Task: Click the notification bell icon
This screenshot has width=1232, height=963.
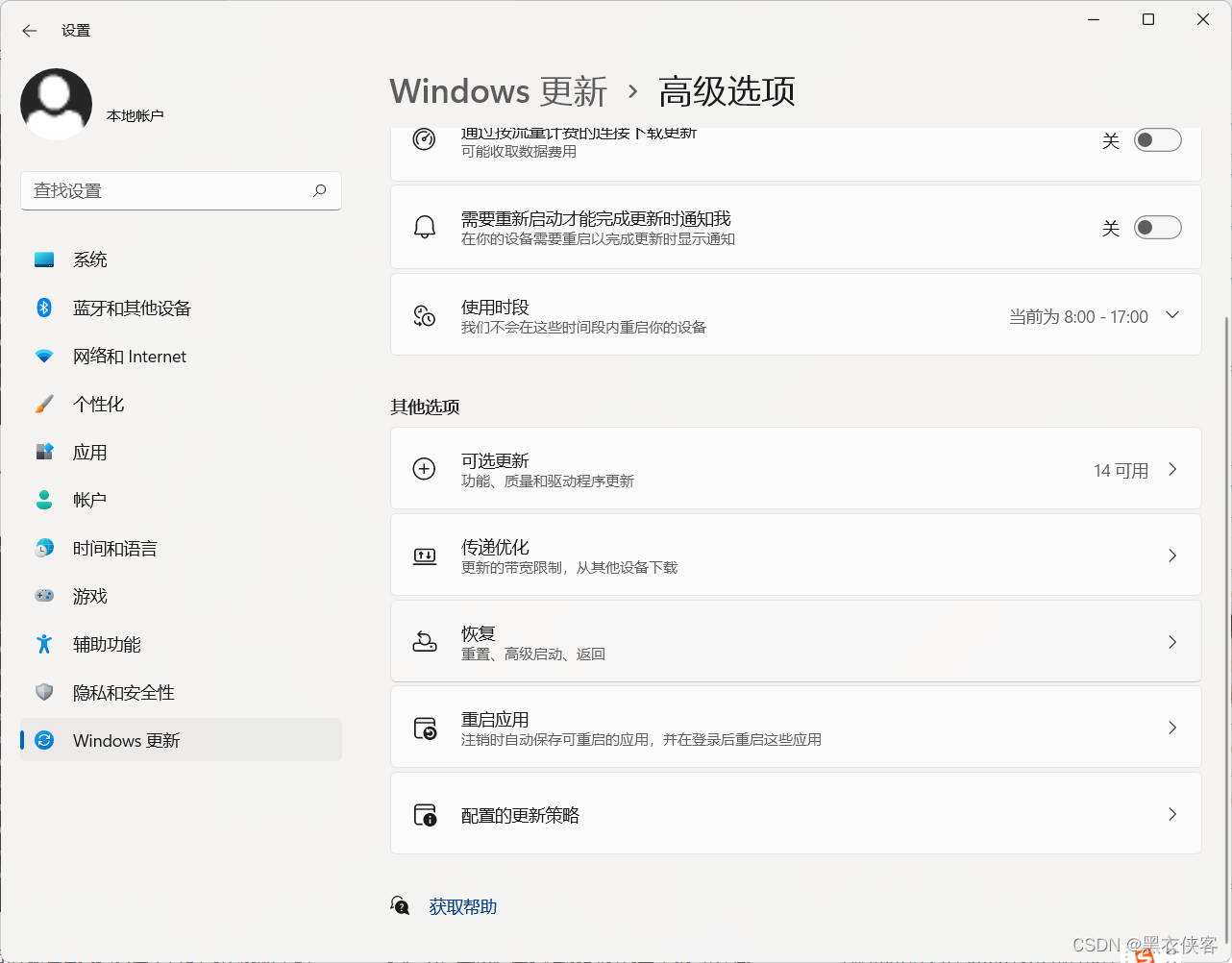Action: (x=424, y=228)
